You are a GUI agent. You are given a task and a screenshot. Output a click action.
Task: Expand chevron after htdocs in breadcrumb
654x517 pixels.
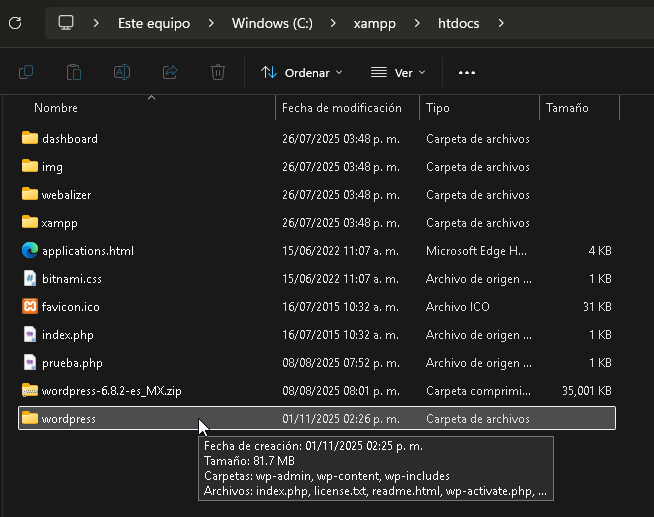(x=501, y=23)
